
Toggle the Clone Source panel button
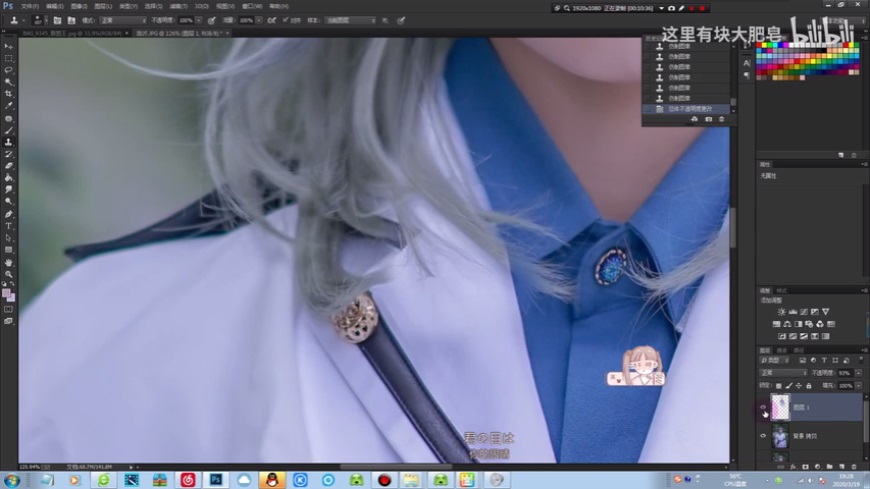72,21
